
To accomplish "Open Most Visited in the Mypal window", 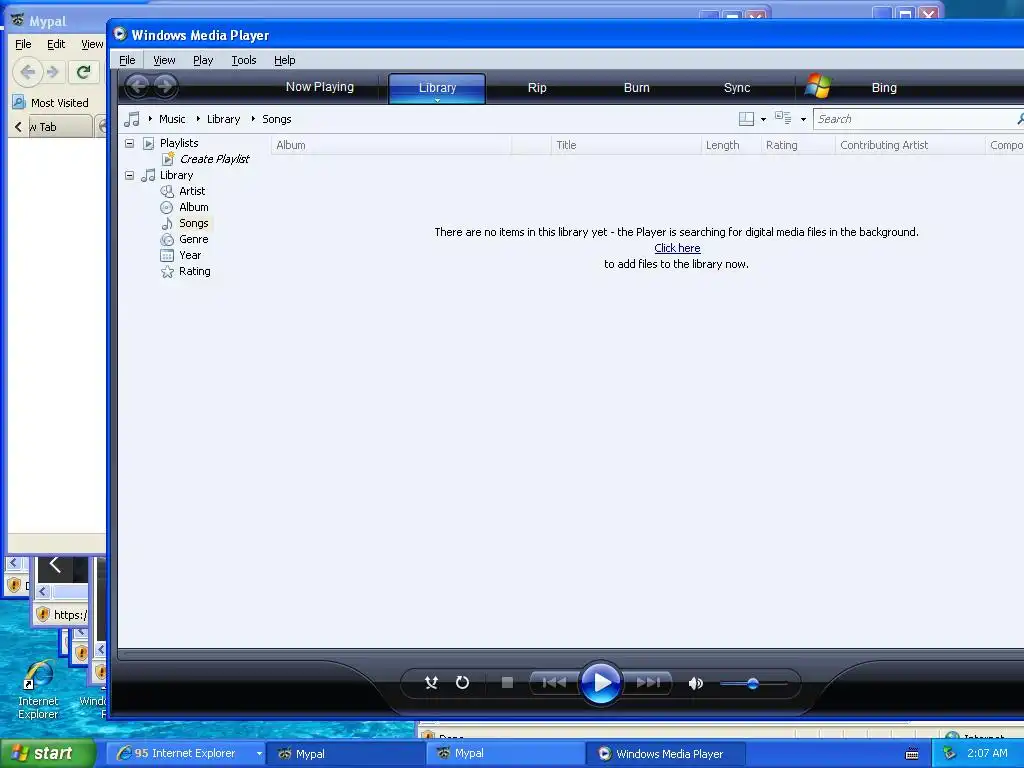I will coord(51,103).
